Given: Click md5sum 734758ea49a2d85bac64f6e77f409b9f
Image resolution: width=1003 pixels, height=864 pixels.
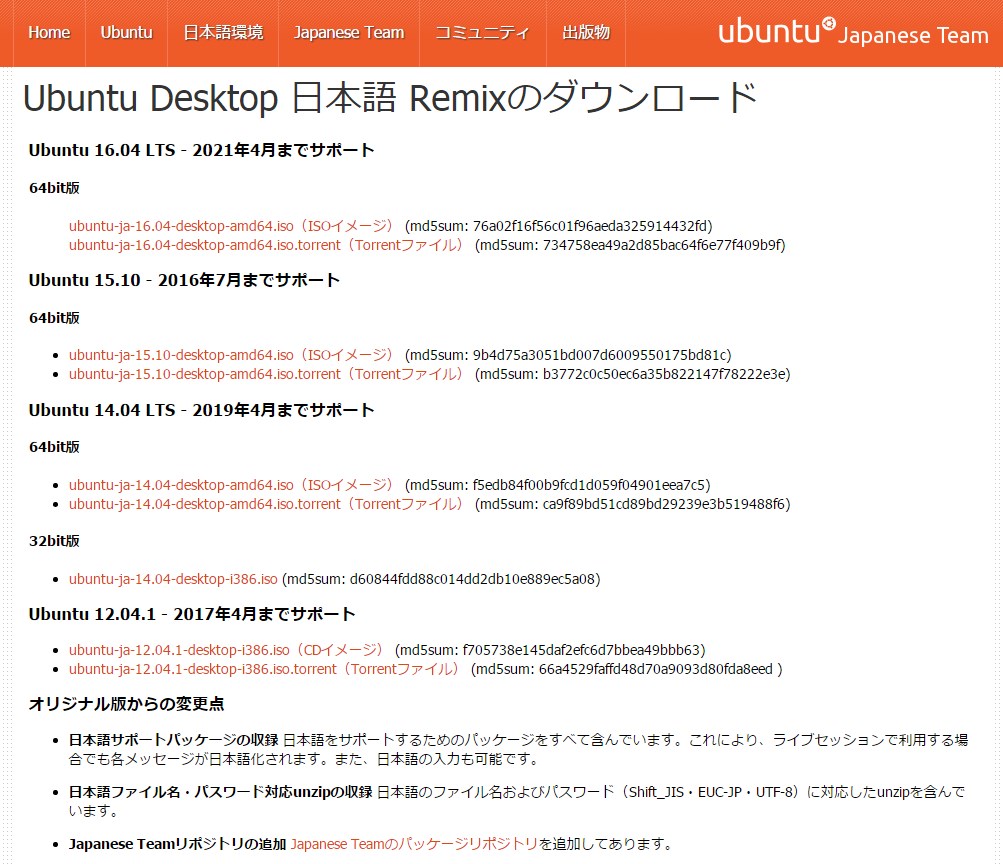Looking at the screenshot, I should coord(661,245).
